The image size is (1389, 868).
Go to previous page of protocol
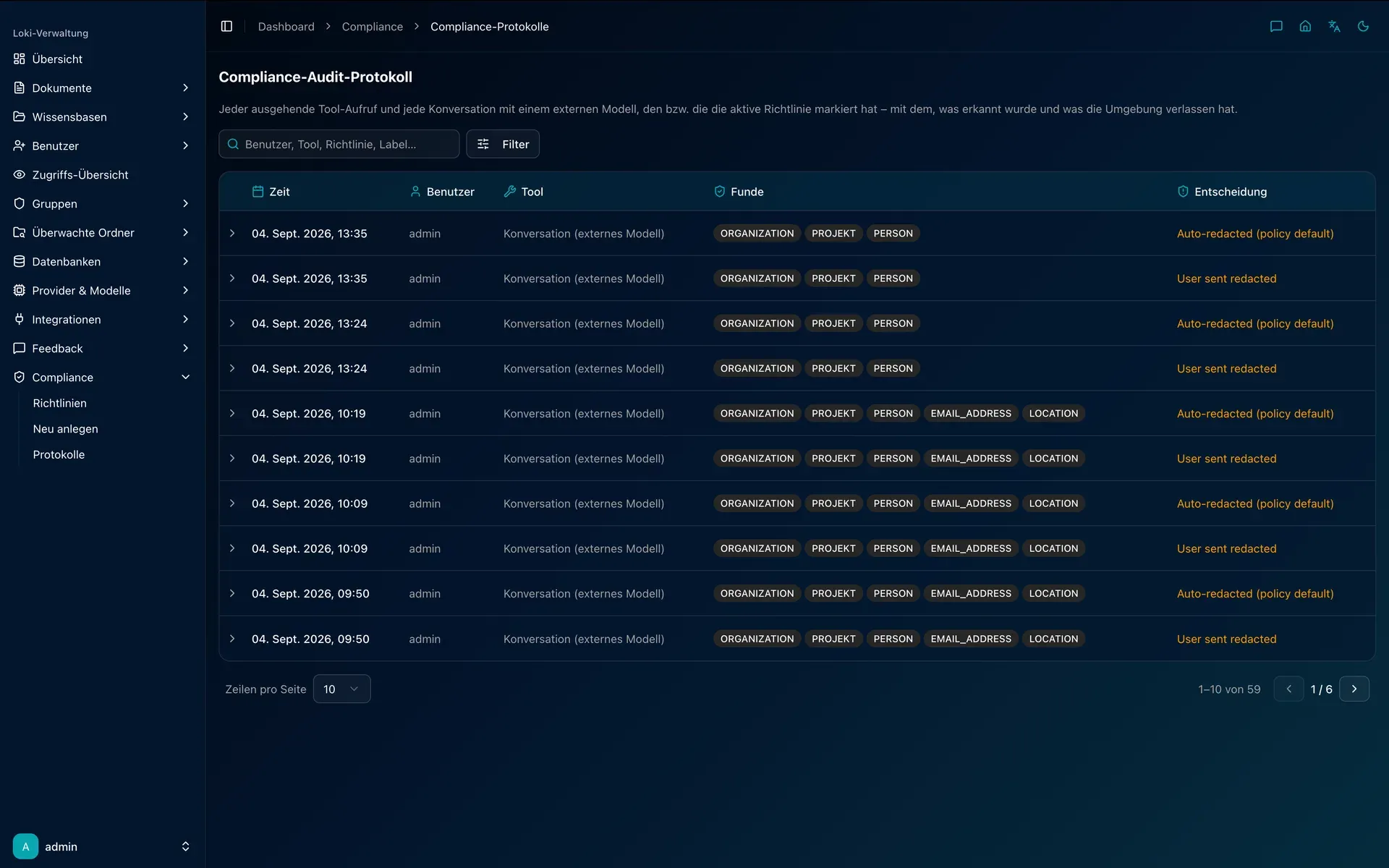coord(1288,689)
